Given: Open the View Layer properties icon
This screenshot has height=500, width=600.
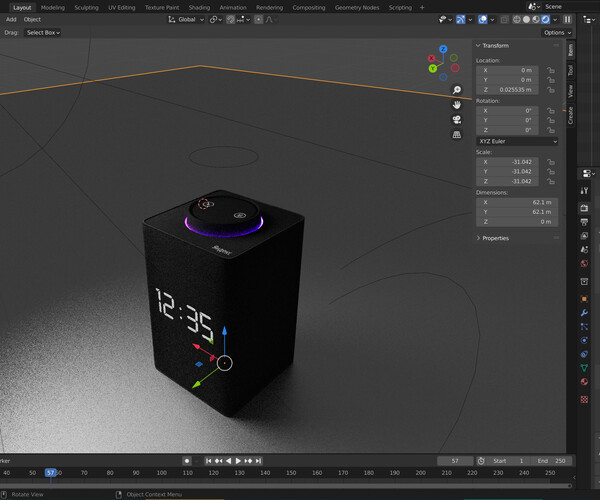Looking at the screenshot, I should point(584,236).
